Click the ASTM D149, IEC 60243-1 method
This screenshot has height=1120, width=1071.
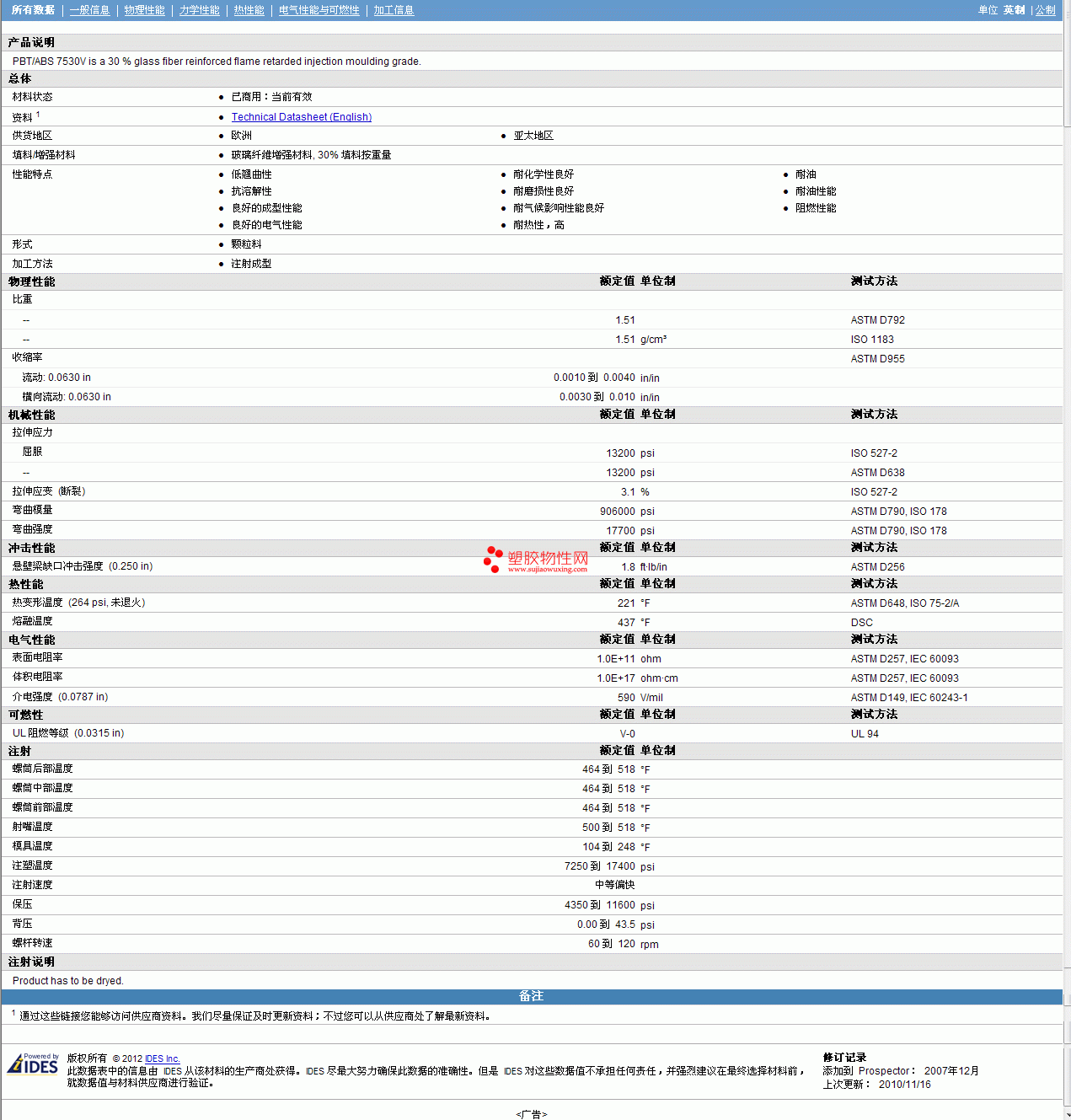(x=909, y=698)
